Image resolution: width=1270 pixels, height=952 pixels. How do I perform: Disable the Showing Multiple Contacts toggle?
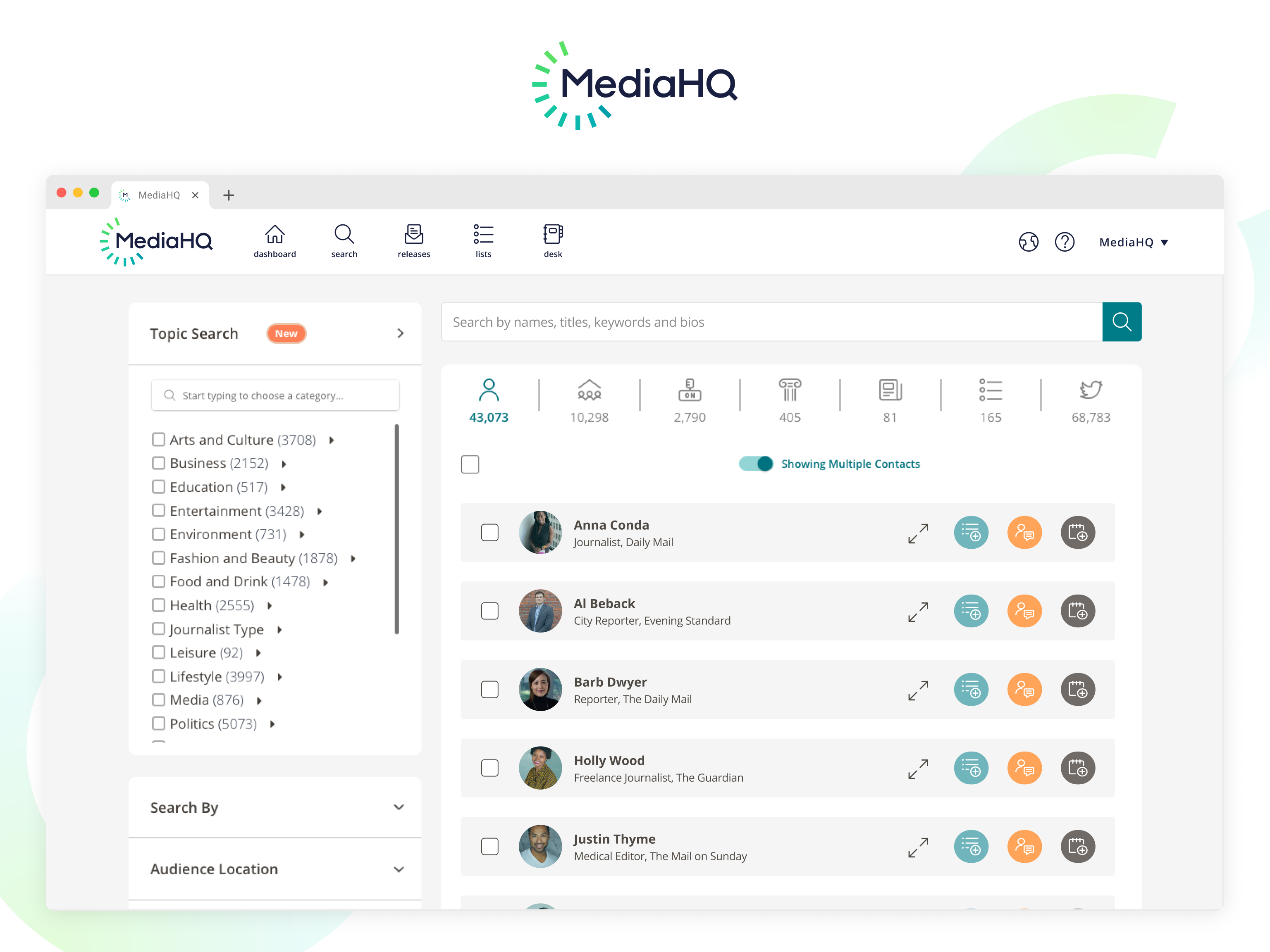[x=756, y=464]
